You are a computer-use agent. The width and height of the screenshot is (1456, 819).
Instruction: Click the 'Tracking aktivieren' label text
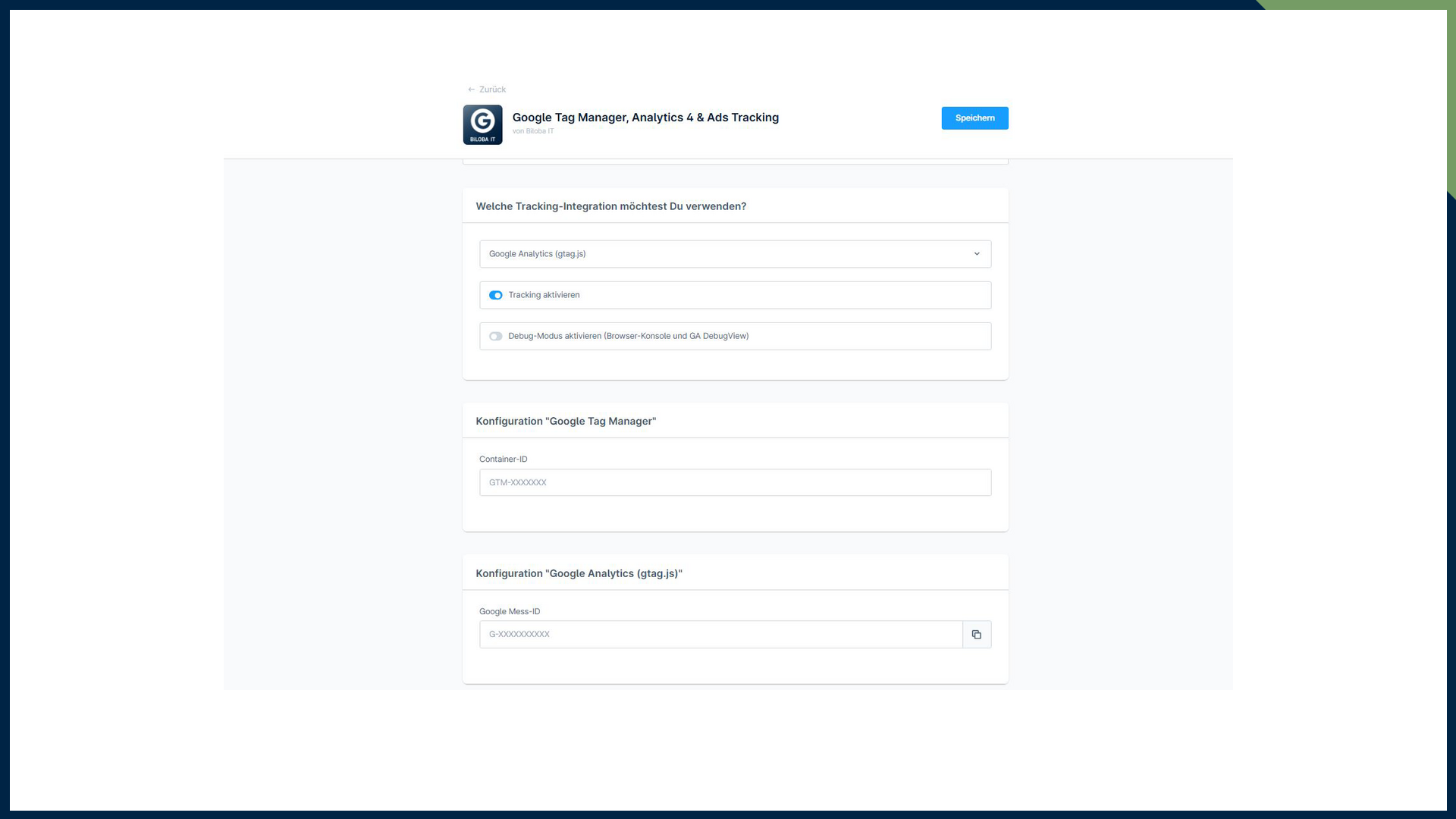pyautogui.click(x=544, y=295)
